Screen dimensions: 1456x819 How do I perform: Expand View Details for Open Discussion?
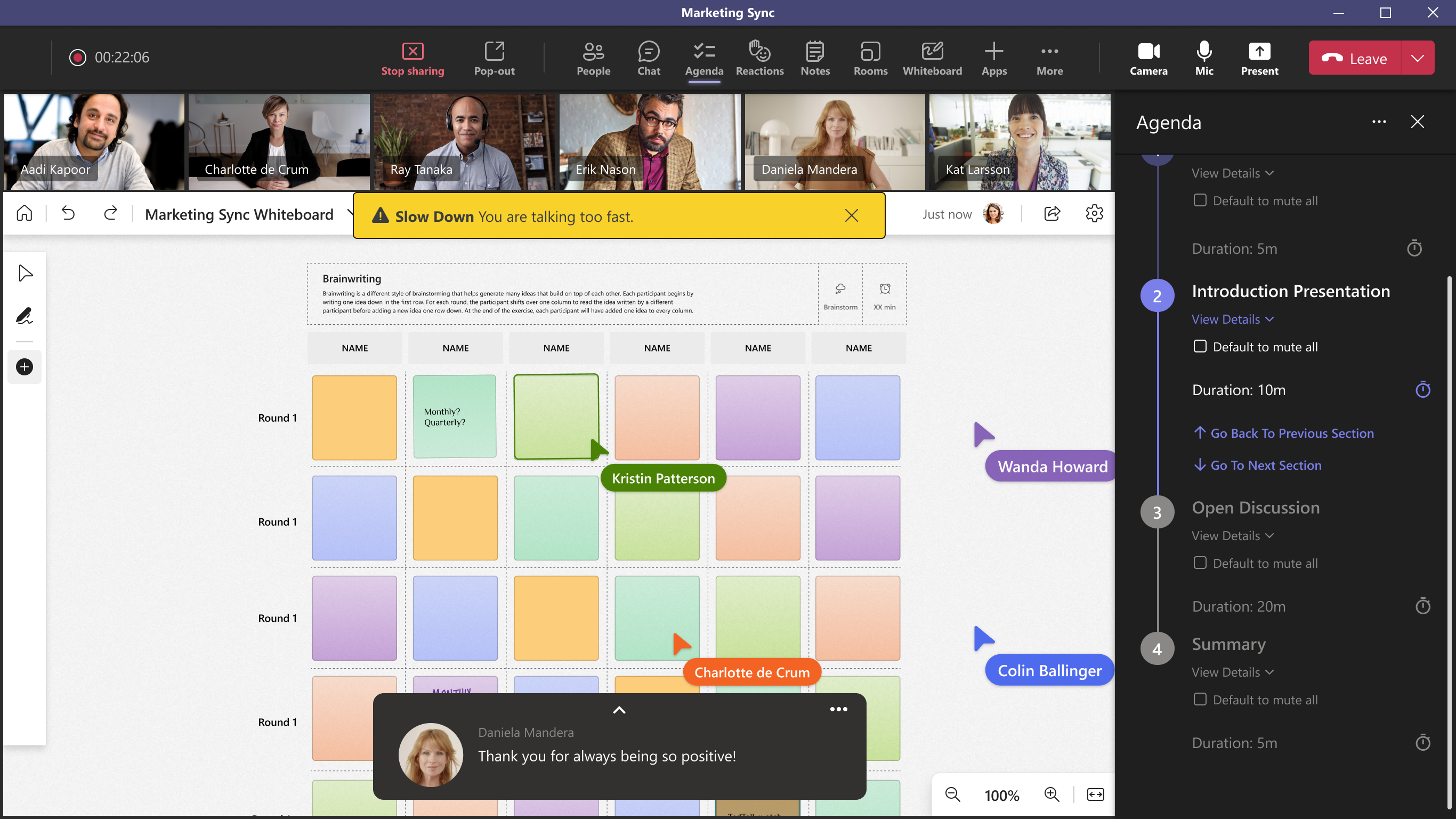1233,536
